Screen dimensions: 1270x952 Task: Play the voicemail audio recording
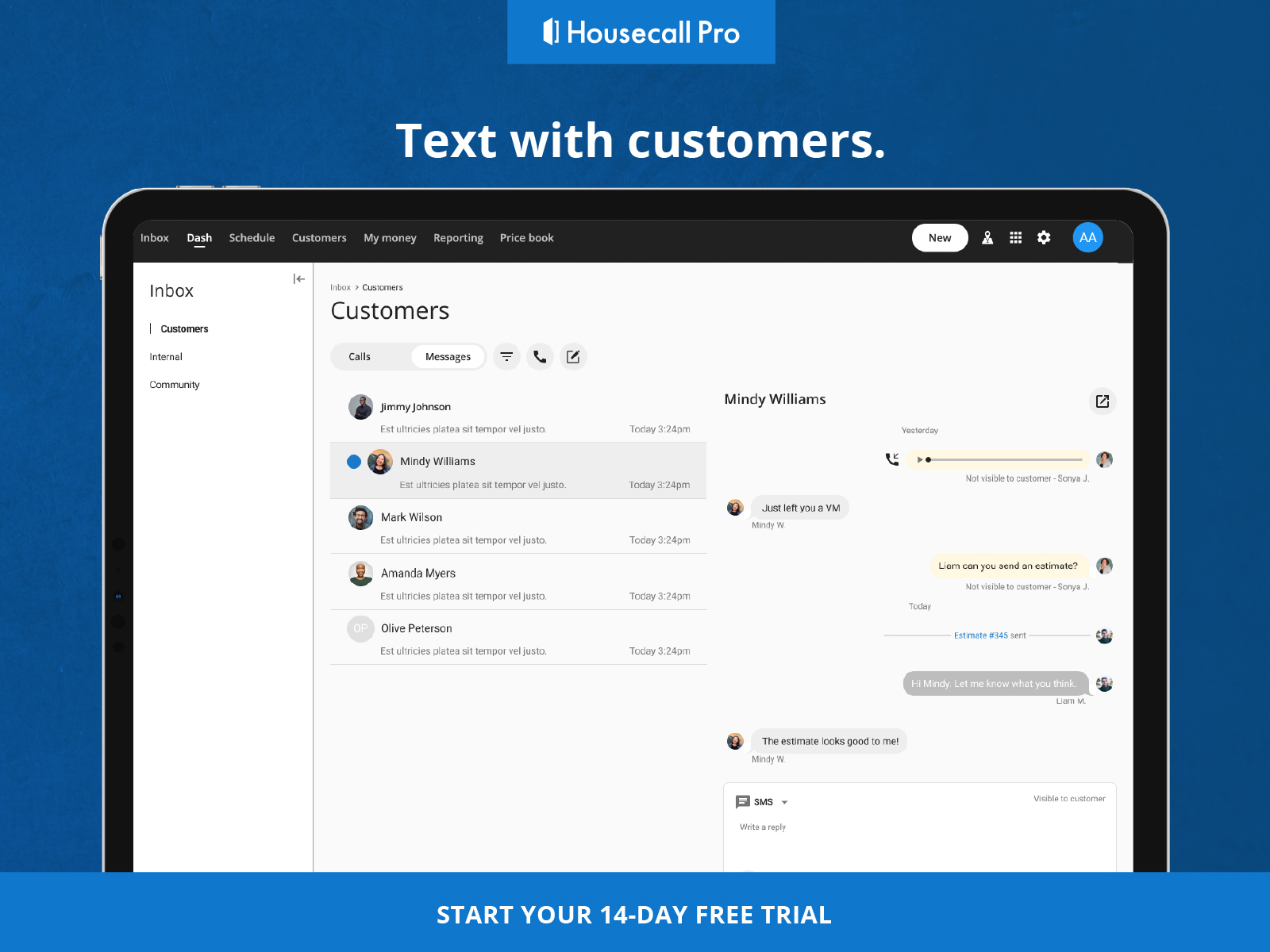point(920,459)
